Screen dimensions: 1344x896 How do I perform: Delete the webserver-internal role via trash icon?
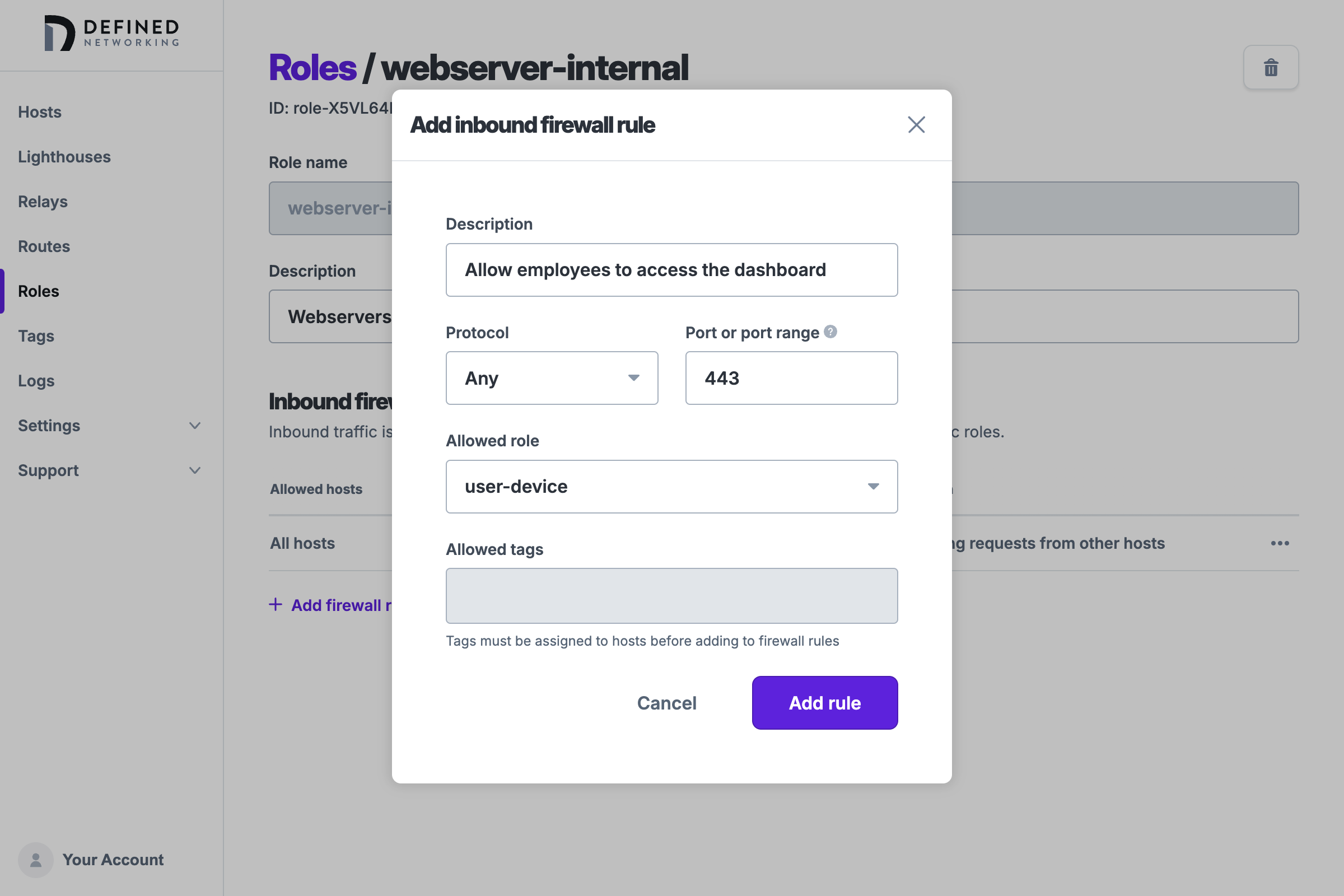click(1270, 67)
